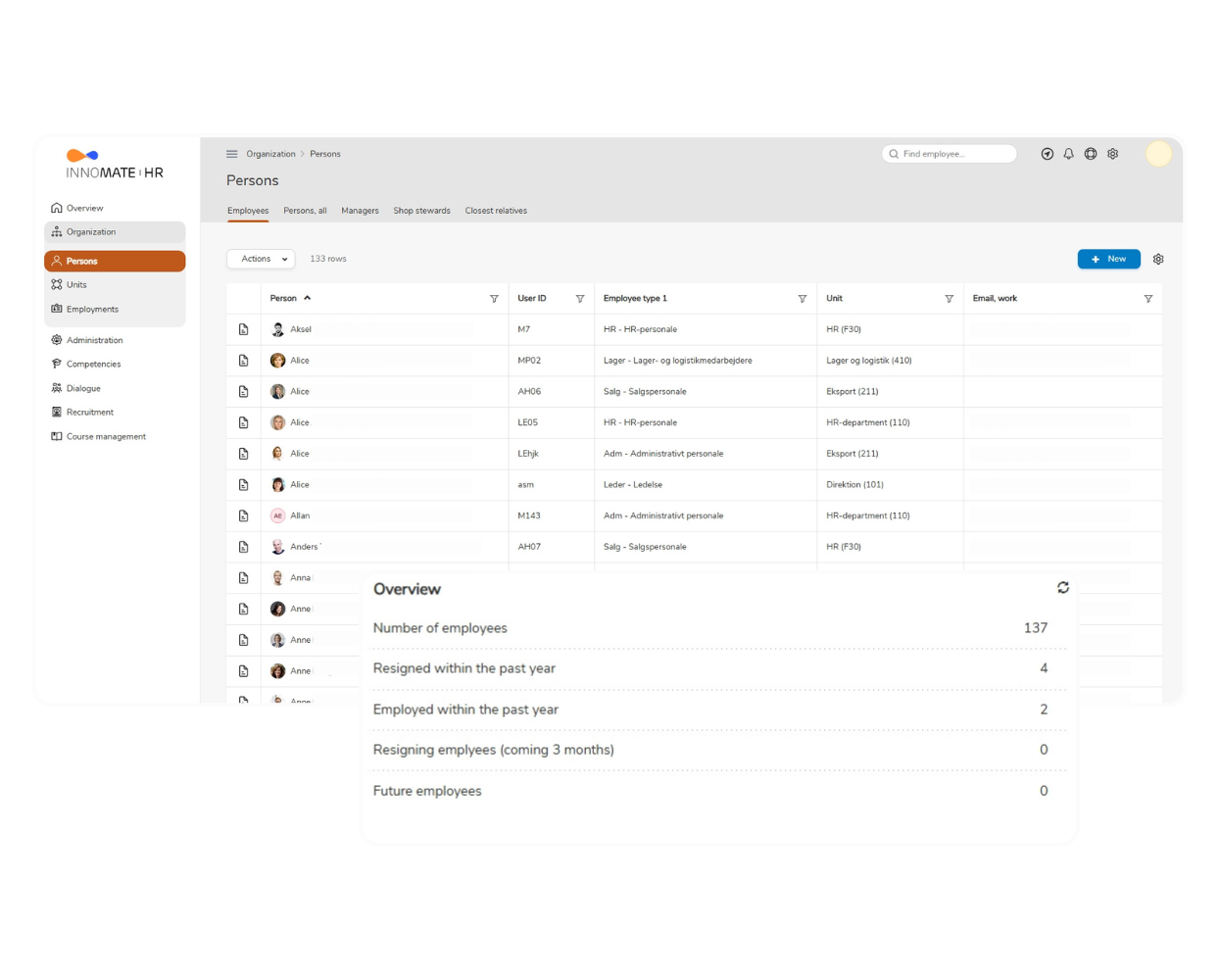Open the Actions dropdown
Image resolution: width=1219 pixels, height=980 pixels.
point(261,259)
